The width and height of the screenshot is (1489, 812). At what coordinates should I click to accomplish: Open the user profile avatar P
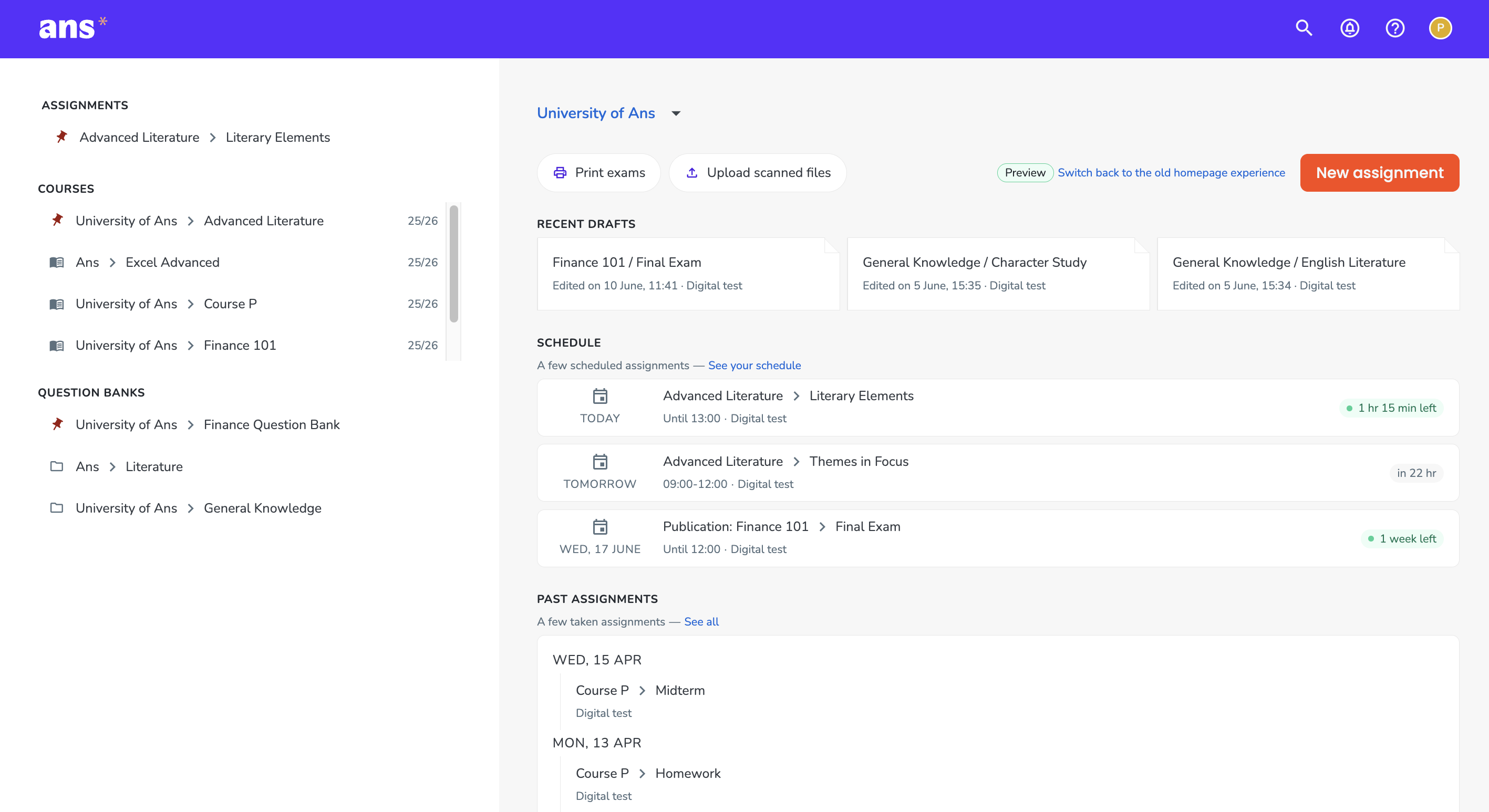[x=1440, y=28]
